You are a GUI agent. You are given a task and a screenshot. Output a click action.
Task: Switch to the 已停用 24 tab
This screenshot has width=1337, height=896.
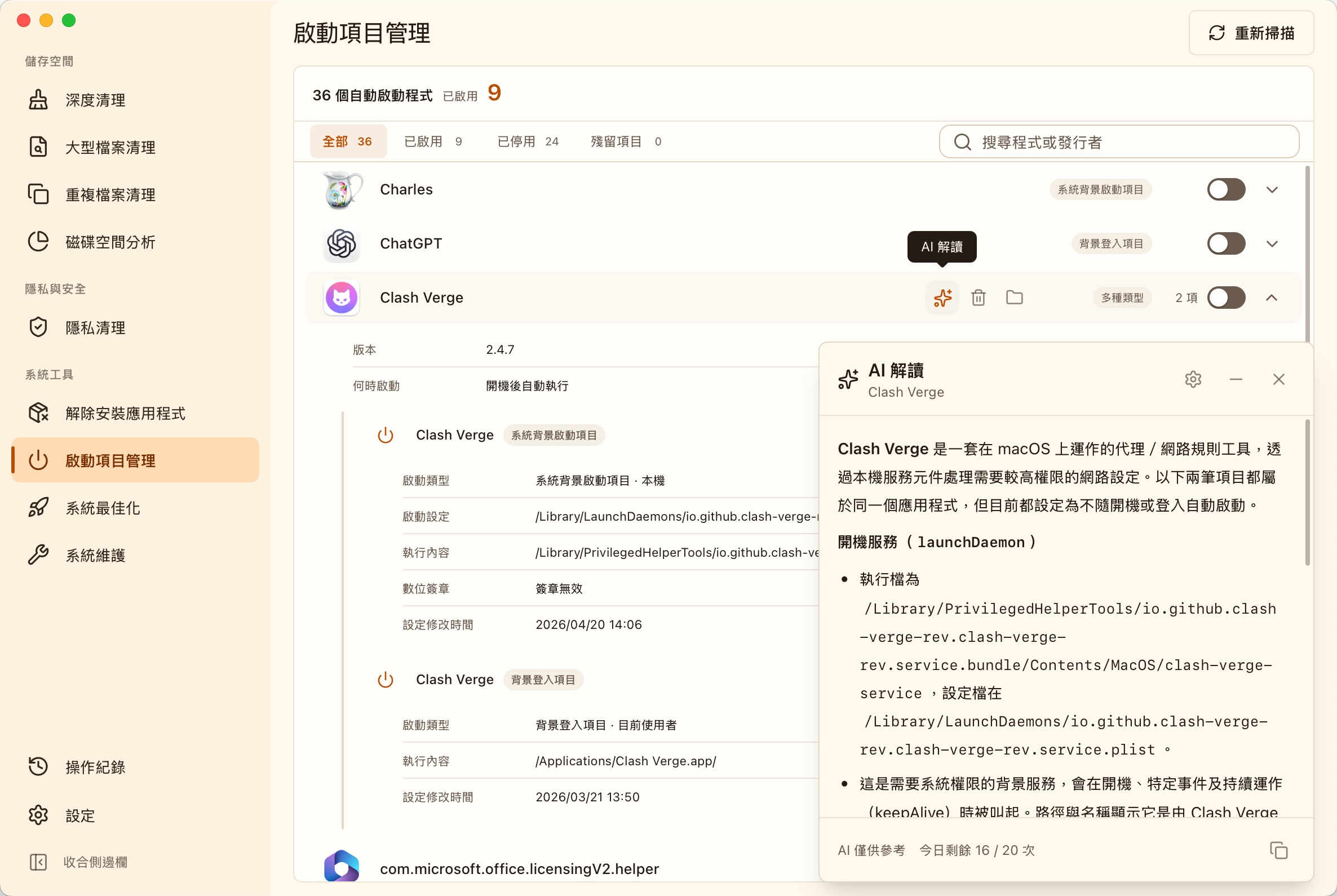528,141
